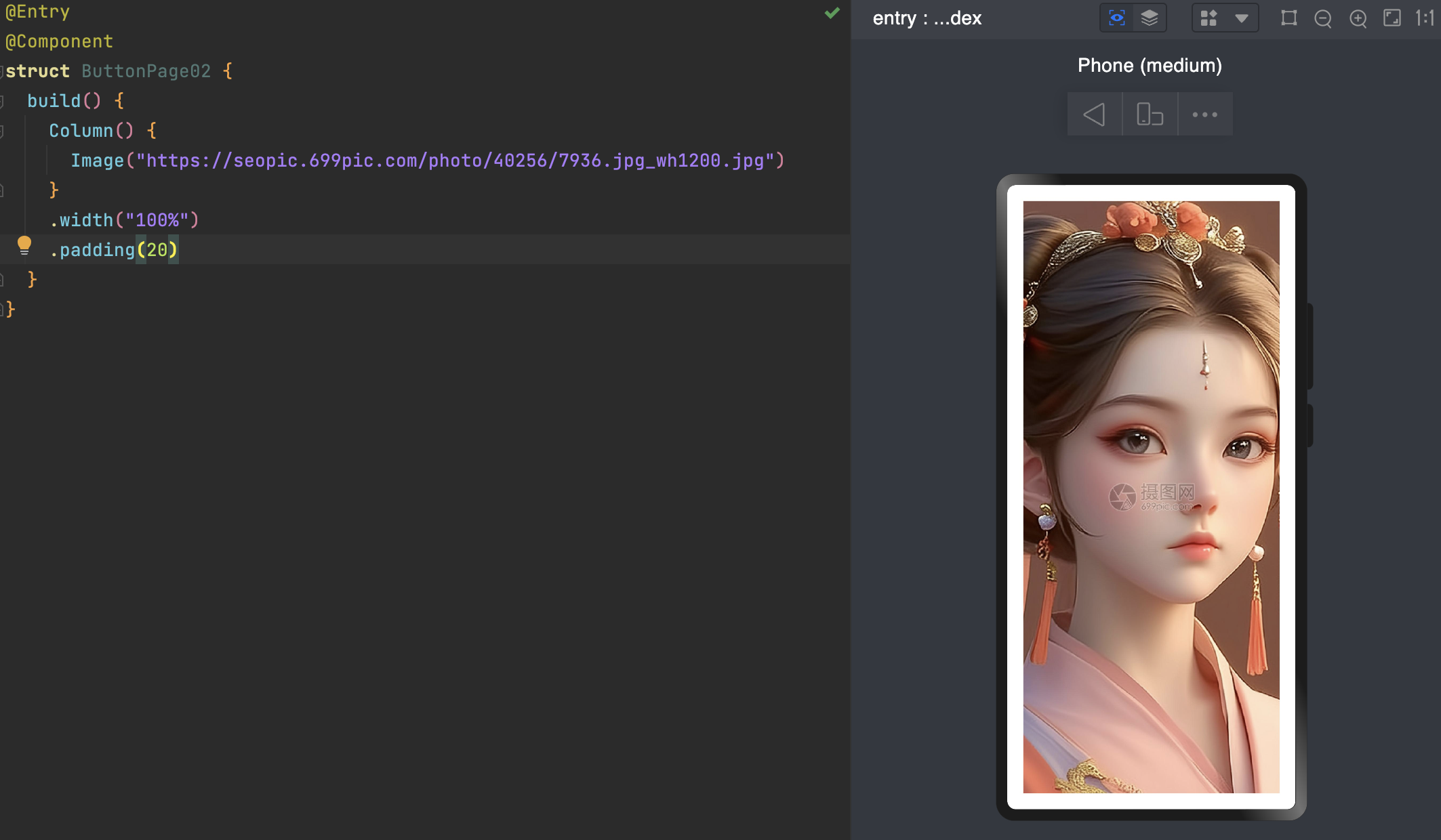Collapse the struct ButtonPage02 fold marker
Screen dimensions: 1441x840
click(x=2, y=71)
